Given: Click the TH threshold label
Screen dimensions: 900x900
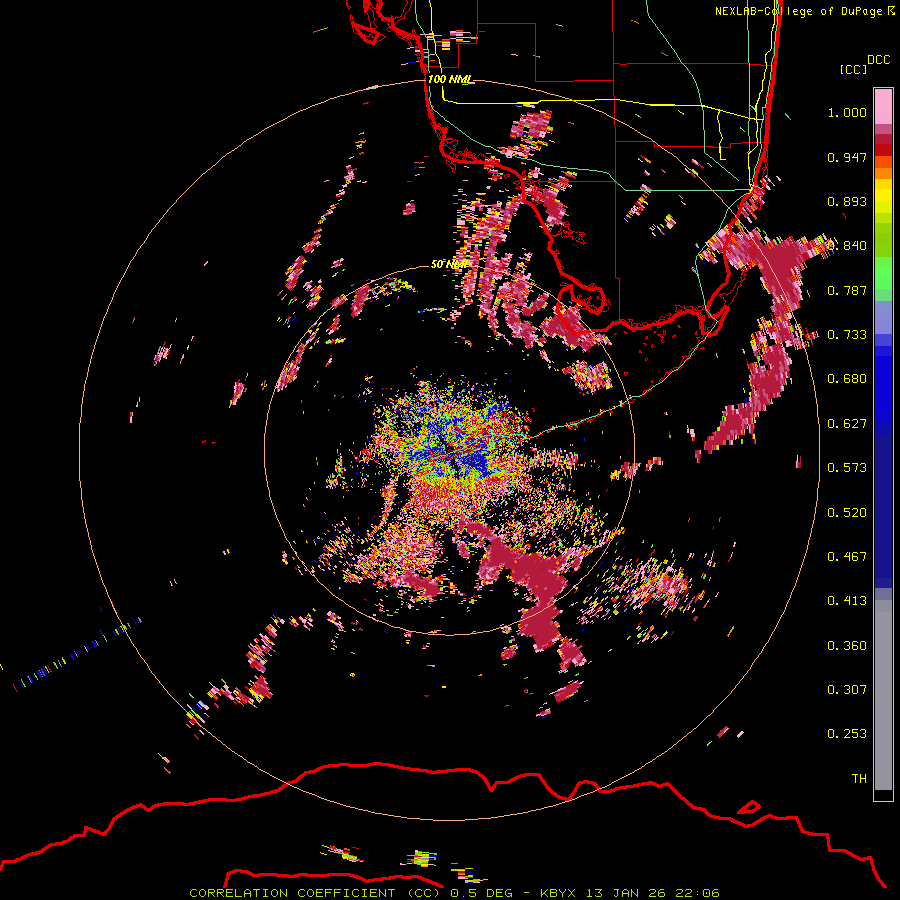Looking at the screenshot, I should (x=859, y=779).
